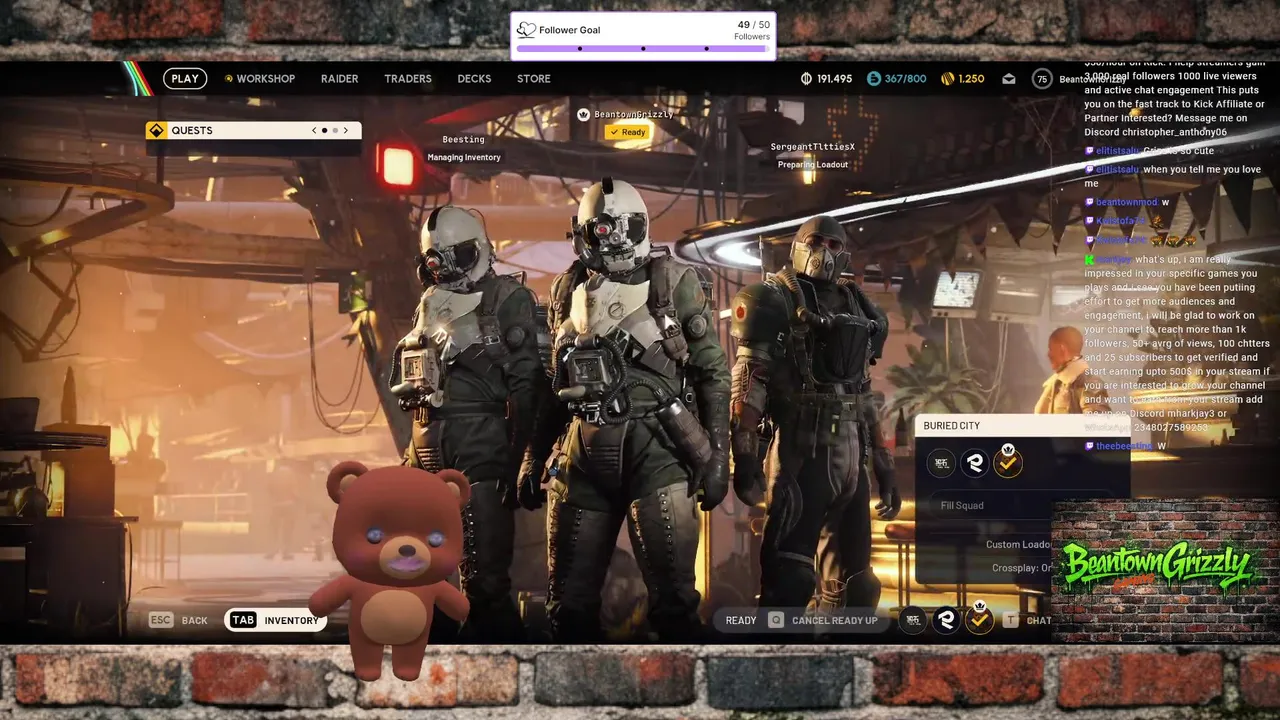Click the crown icon beside BeantownGrizzly
The height and width of the screenshot is (720, 1280).
[x=584, y=114]
